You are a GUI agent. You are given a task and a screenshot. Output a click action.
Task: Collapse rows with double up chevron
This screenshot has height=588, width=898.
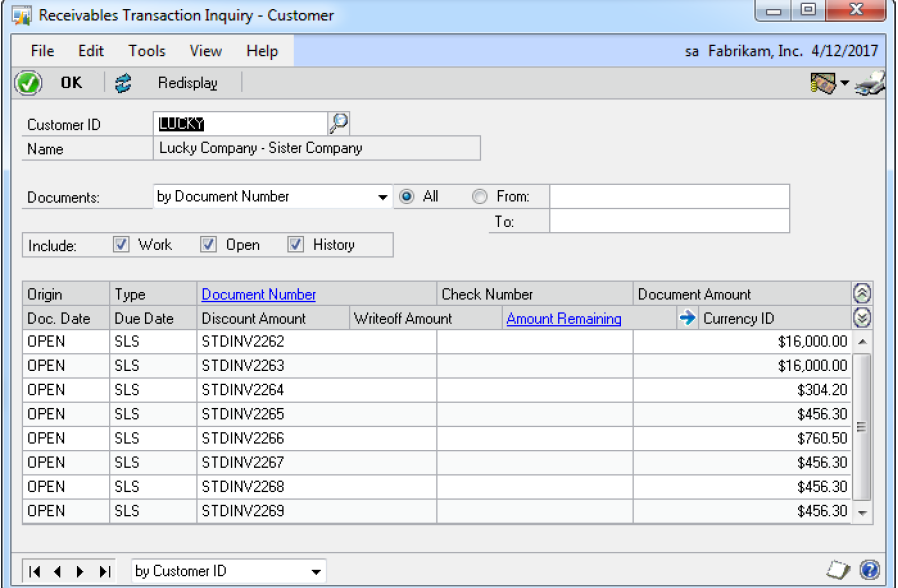(x=861, y=294)
